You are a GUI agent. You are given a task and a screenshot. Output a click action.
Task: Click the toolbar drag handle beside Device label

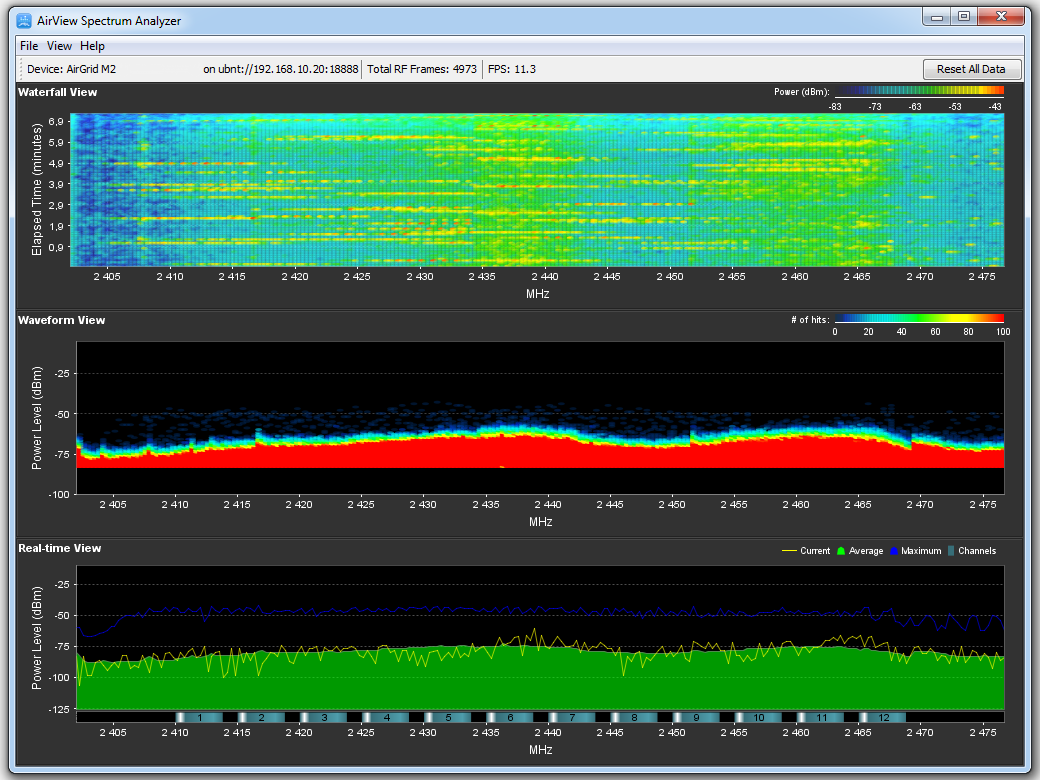click(x=21, y=69)
